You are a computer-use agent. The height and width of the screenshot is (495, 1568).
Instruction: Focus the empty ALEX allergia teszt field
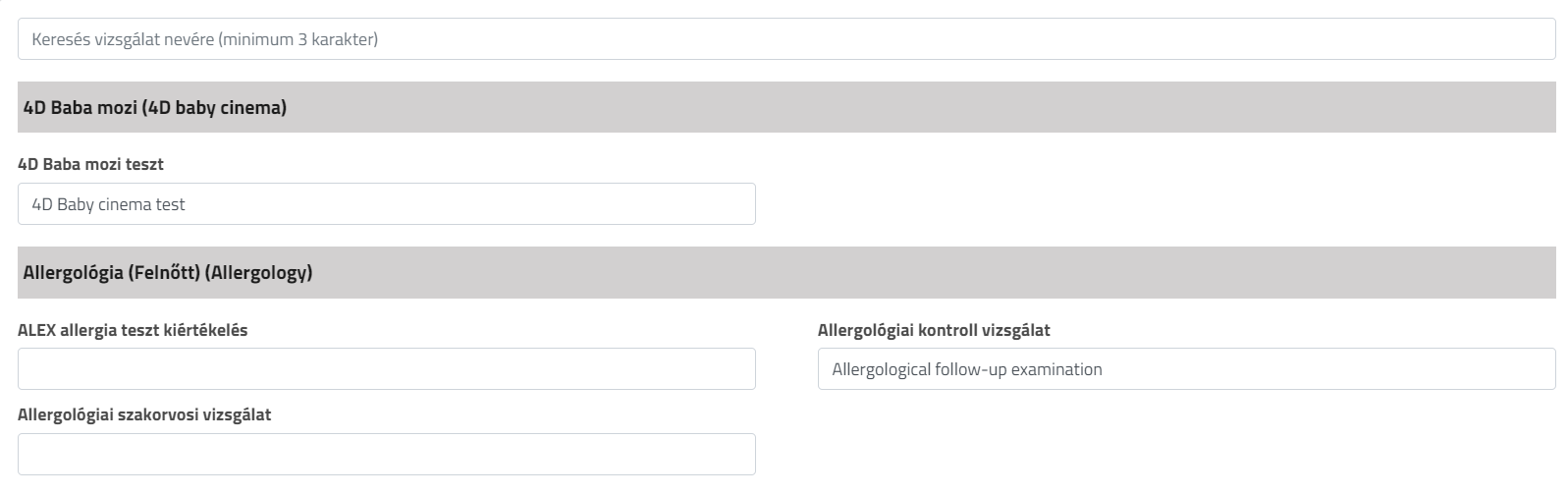[x=386, y=369]
